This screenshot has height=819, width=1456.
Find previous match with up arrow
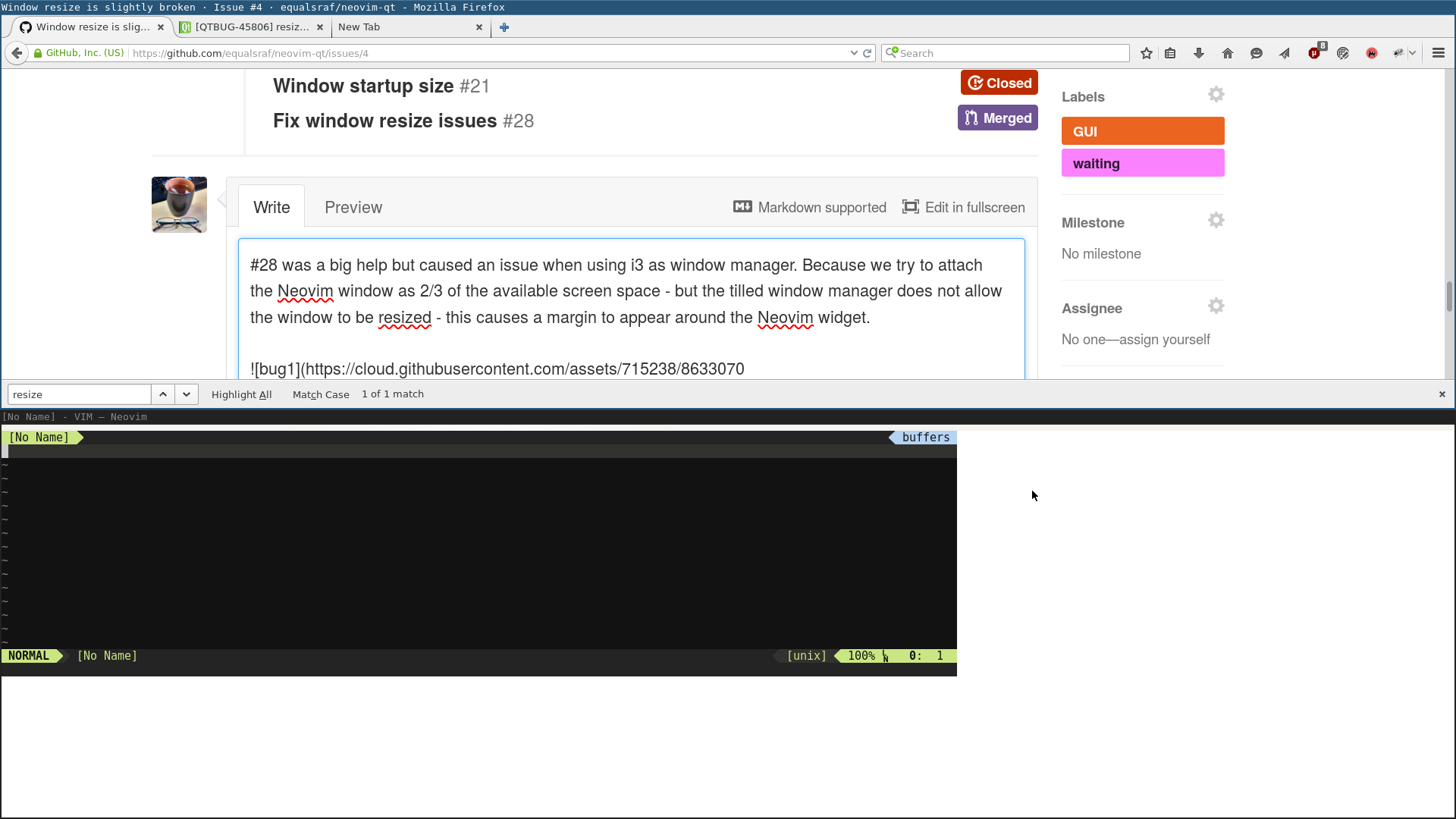pyautogui.click(x=163, y=394)
